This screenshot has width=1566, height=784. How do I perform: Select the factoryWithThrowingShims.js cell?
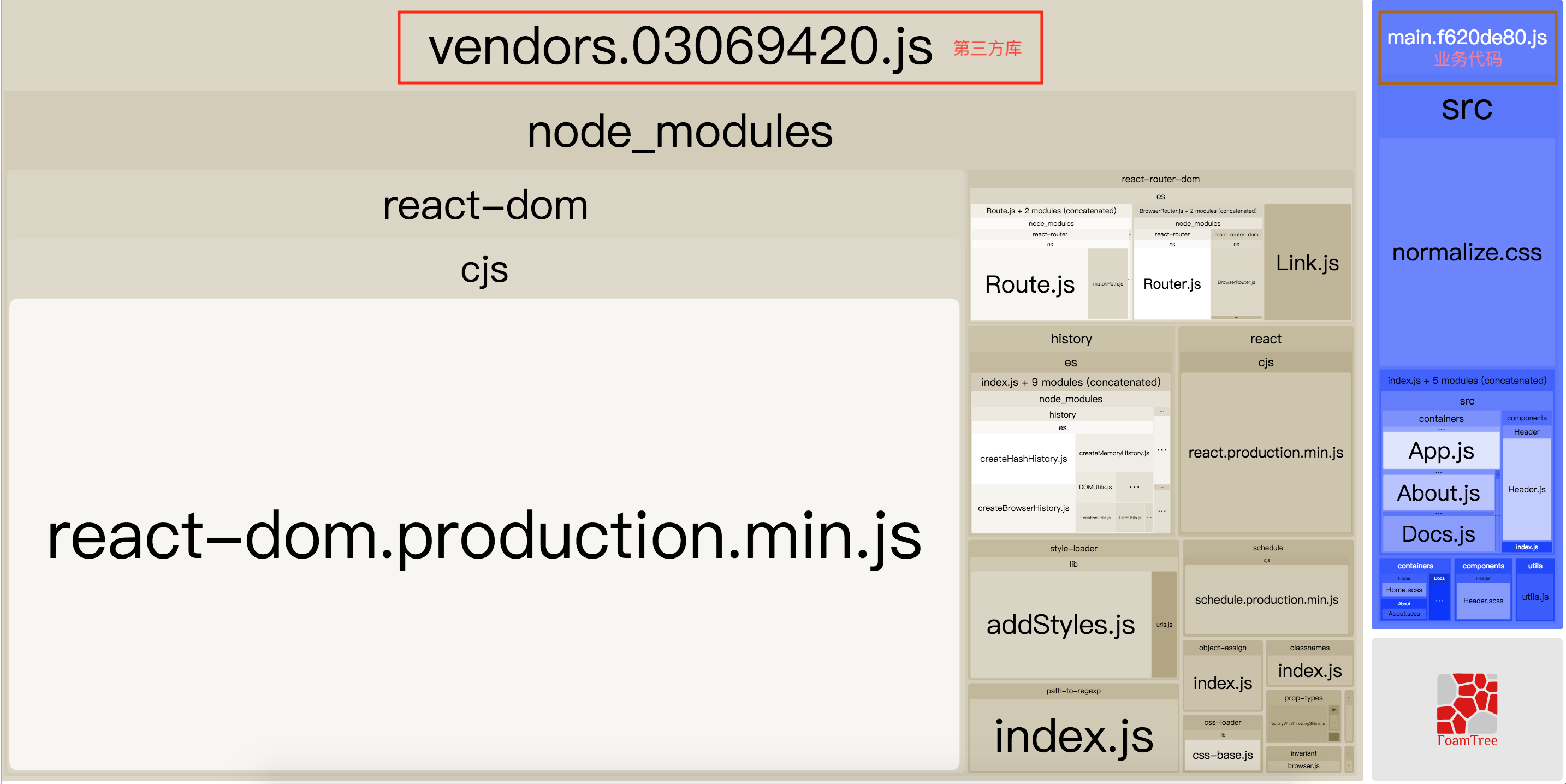click(1297, 724)
